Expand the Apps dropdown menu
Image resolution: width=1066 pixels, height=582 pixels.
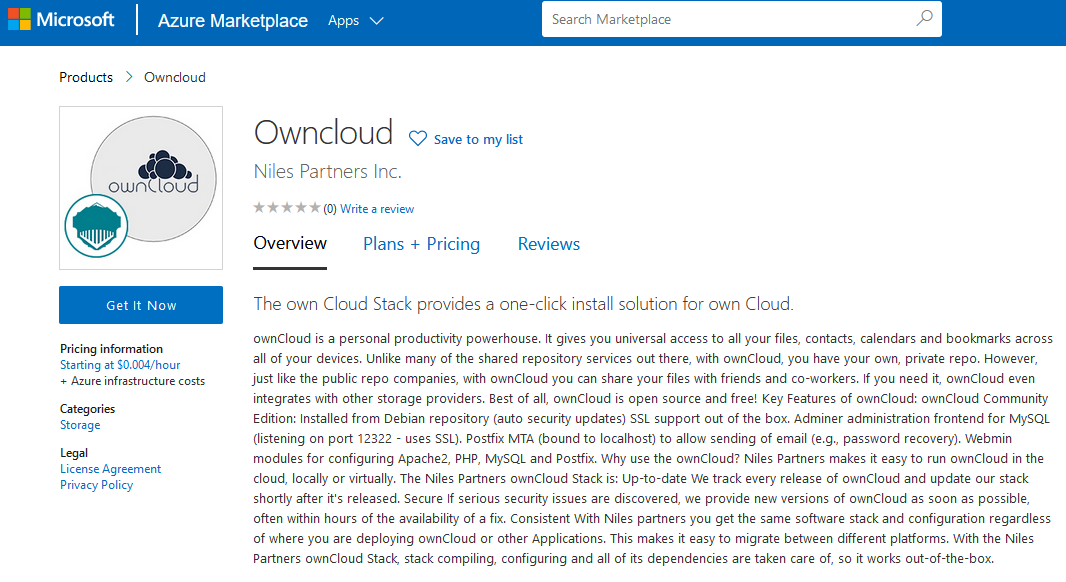[x=355, y=20]
